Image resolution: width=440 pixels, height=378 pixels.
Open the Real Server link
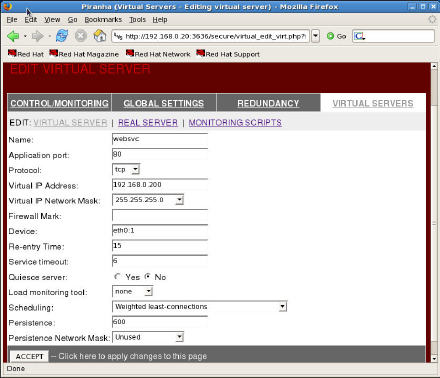(x=148, y=123)
